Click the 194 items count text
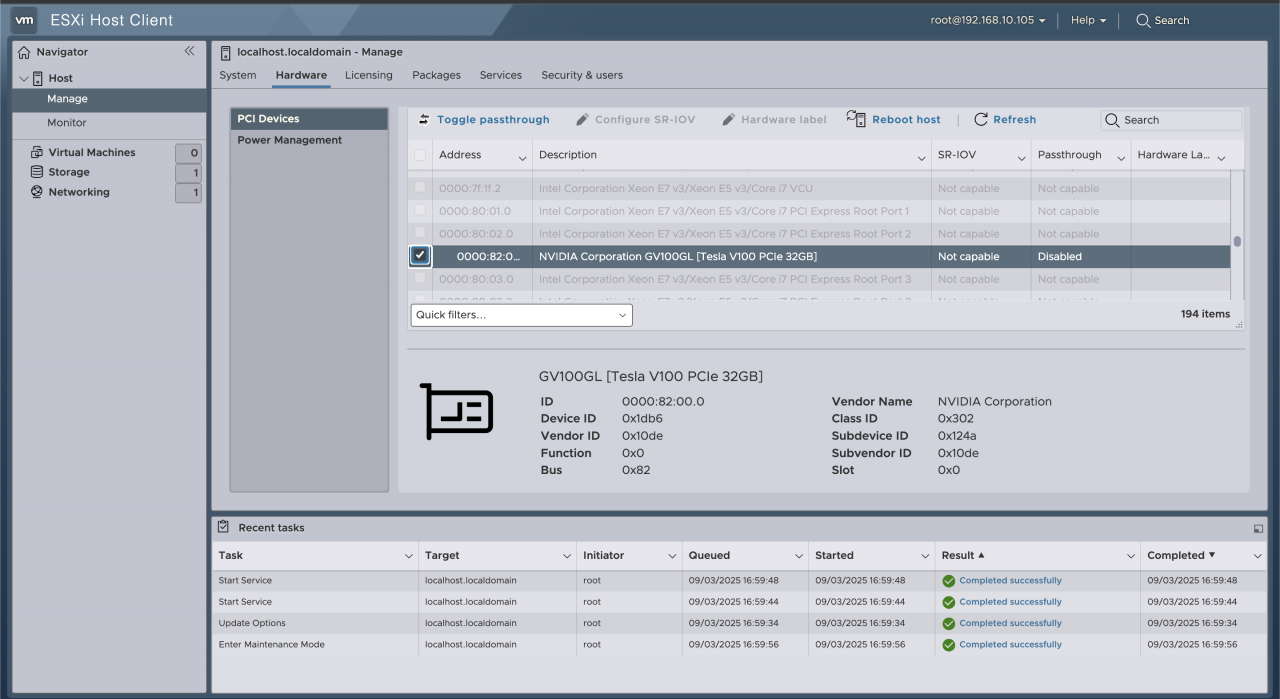Viewport: 1280px width, 699px height. tap(1205, 314)
